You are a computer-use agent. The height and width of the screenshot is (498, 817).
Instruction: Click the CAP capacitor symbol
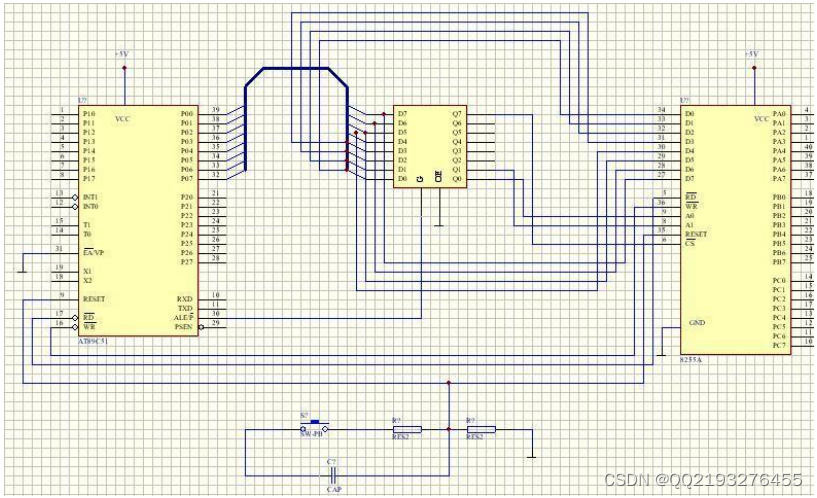pos(334,476)
